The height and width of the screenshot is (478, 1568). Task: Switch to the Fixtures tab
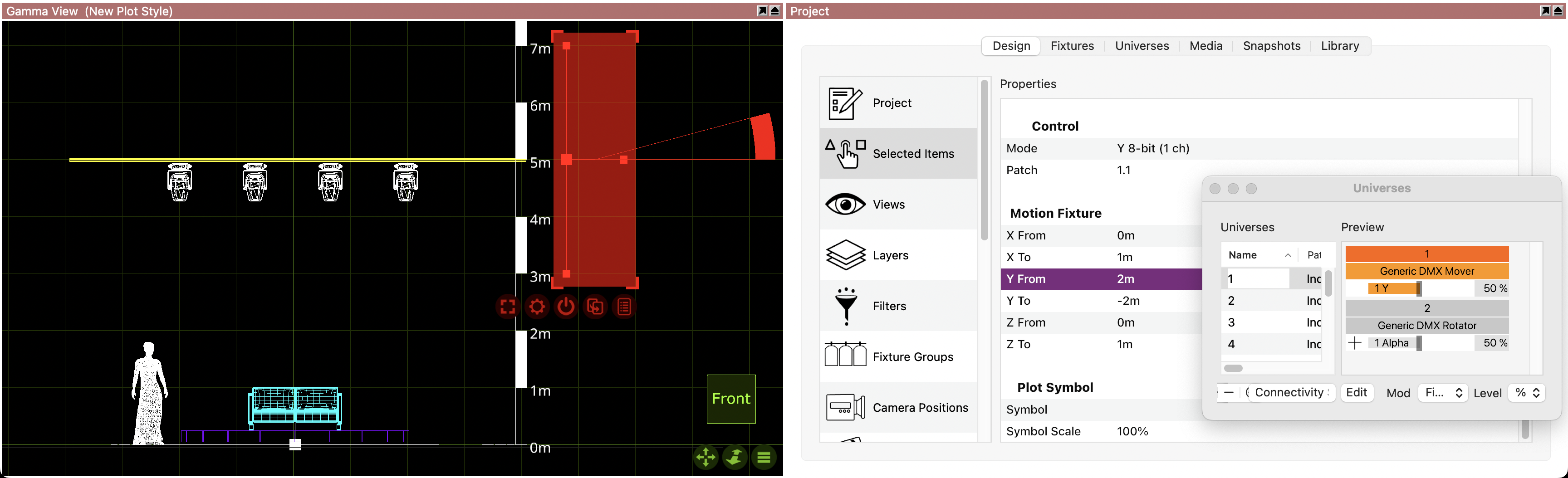(x=1071, y=46)
